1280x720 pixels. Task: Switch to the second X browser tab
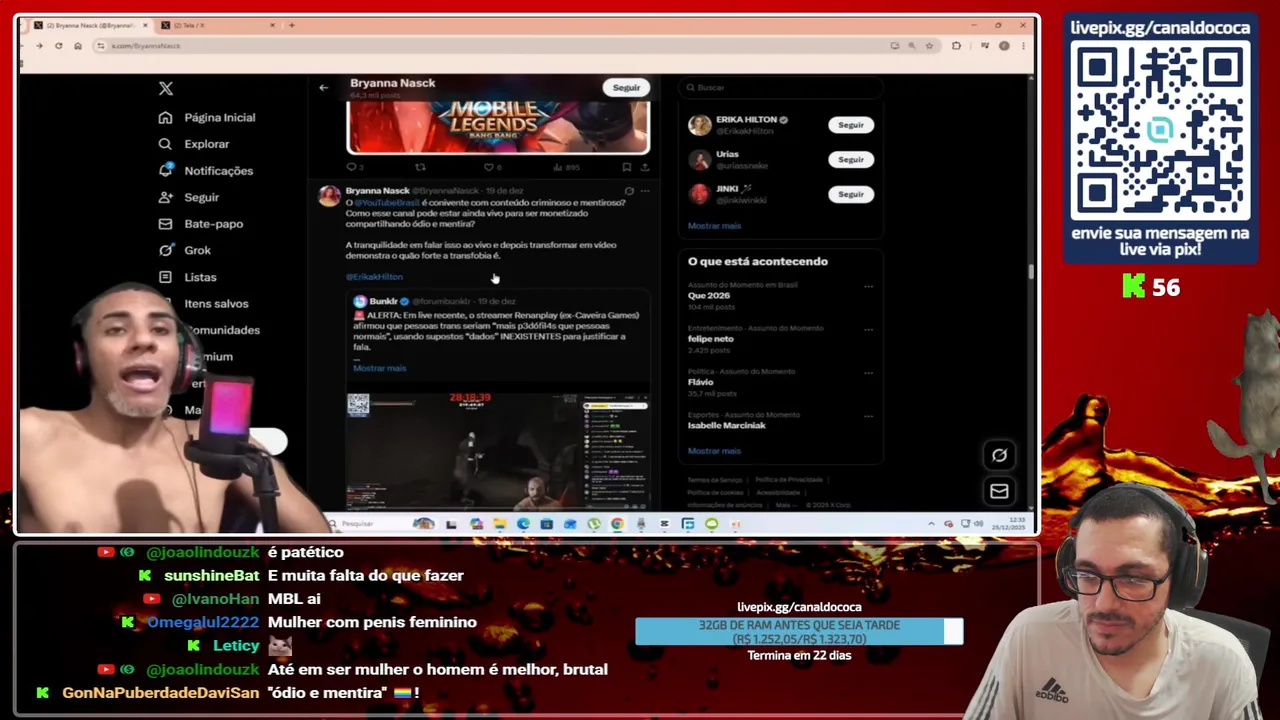[216, 25]
